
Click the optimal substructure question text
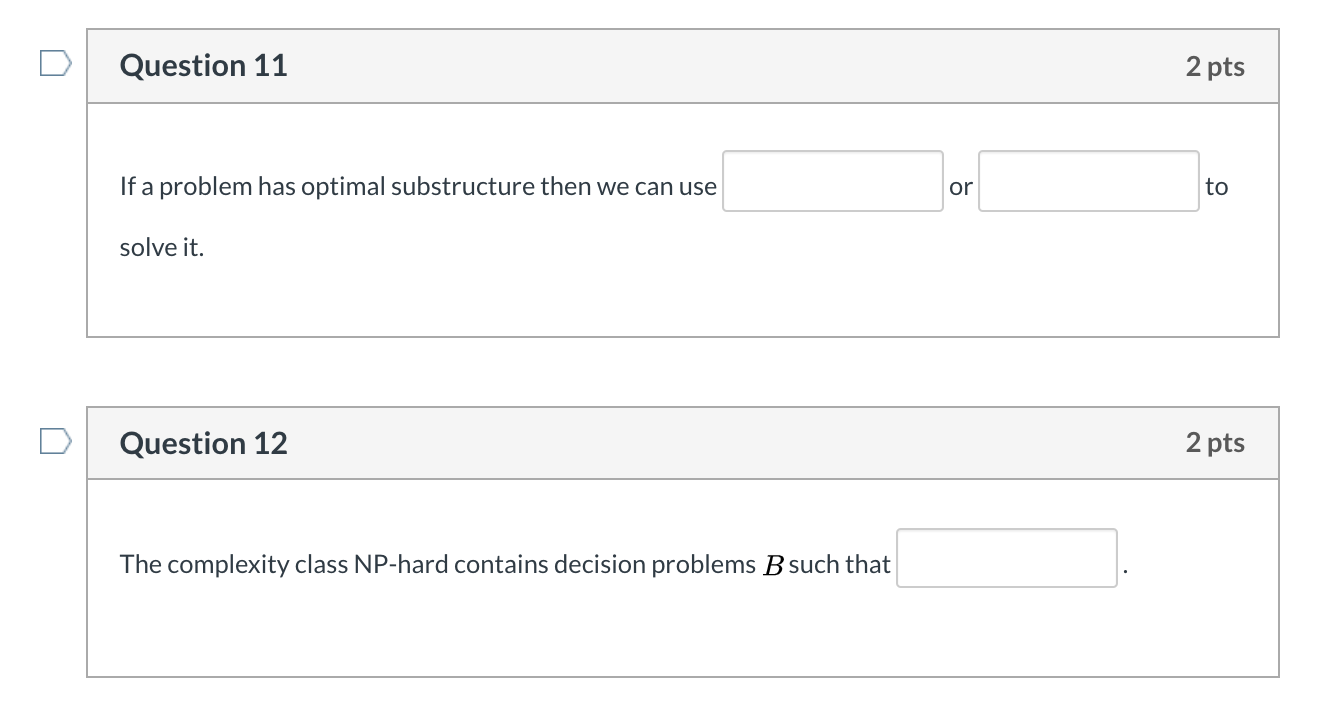[417, 186]
